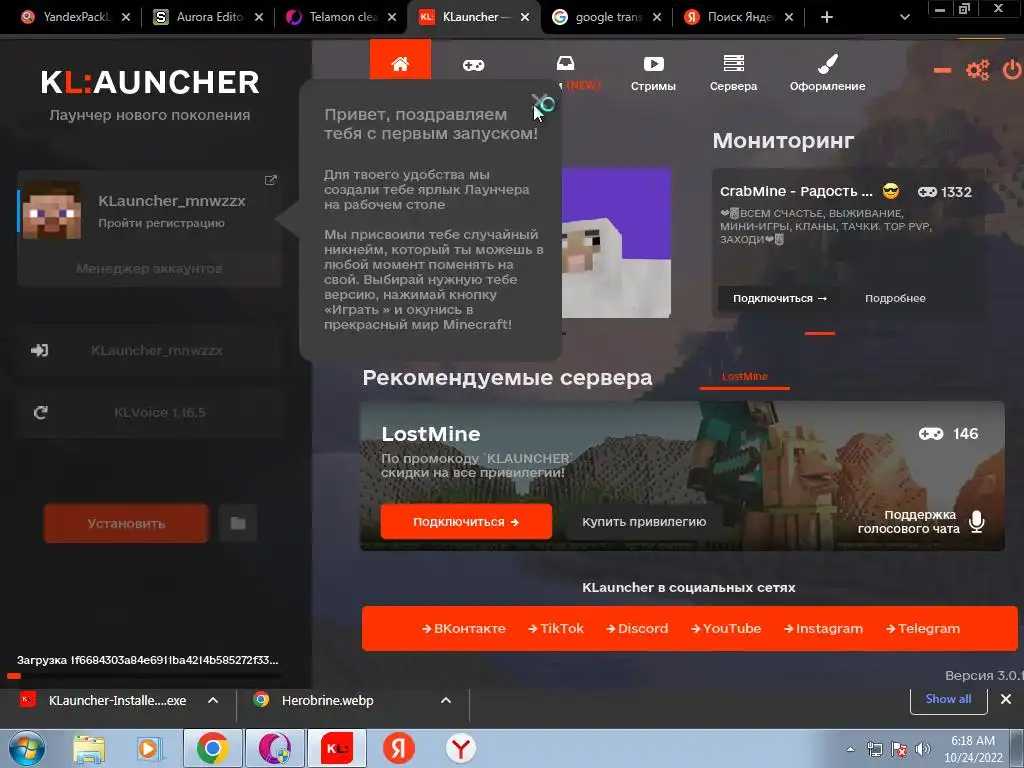Open game folder icon button
The width and height of the screenshot is (1024, 768).
click(238, 523)
